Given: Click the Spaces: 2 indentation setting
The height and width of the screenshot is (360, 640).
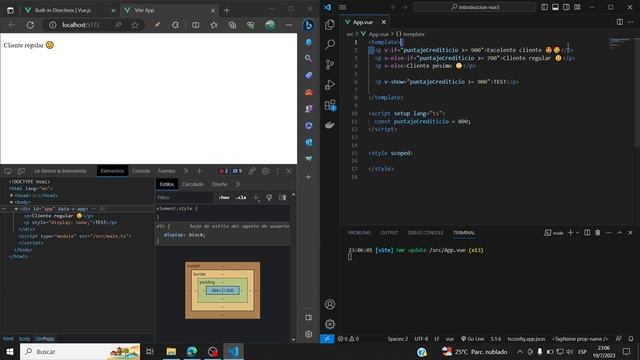Looking at the screenshot, I should (398, 339).
